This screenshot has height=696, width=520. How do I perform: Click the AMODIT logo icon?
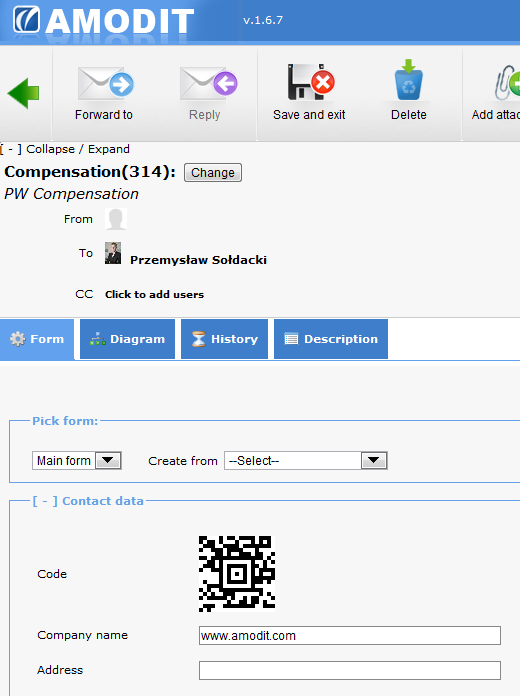pos(26,20)
